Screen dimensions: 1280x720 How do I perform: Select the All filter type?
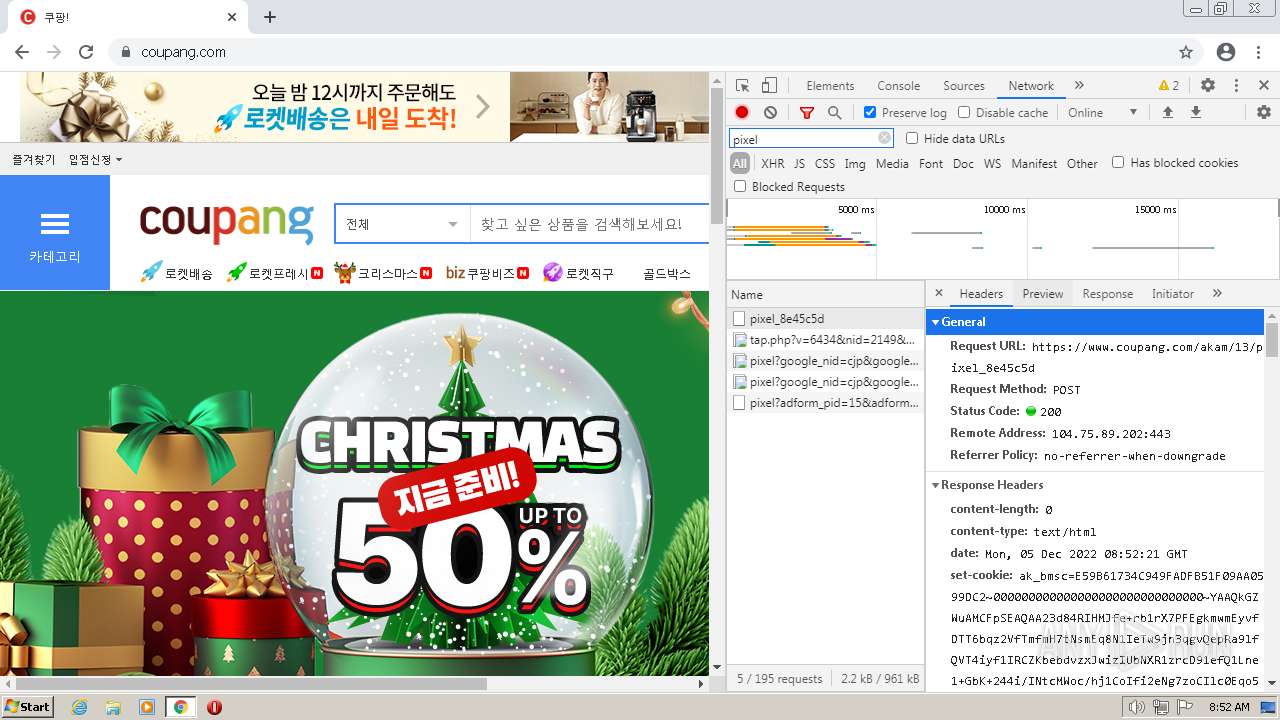pos(740,163)
